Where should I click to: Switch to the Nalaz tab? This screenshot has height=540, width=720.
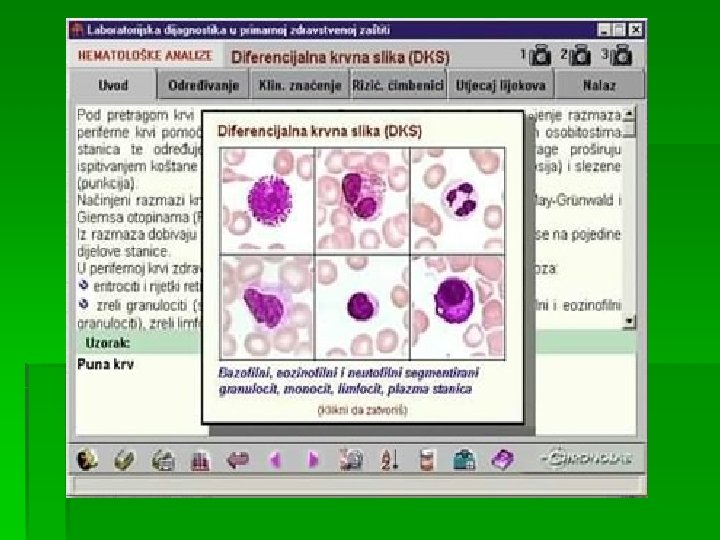pyautogui.click(x=599, y=85)
